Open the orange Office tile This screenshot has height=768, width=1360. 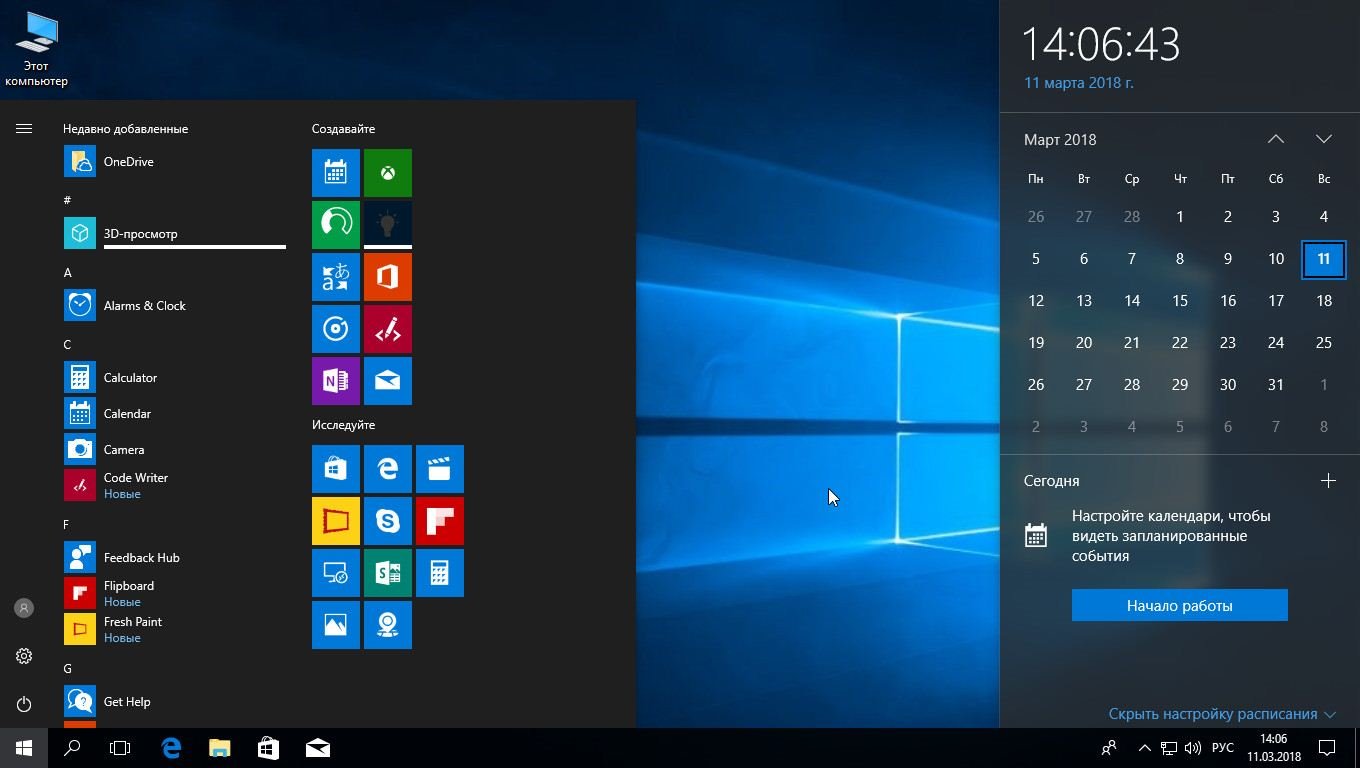[x=388, y=277]
